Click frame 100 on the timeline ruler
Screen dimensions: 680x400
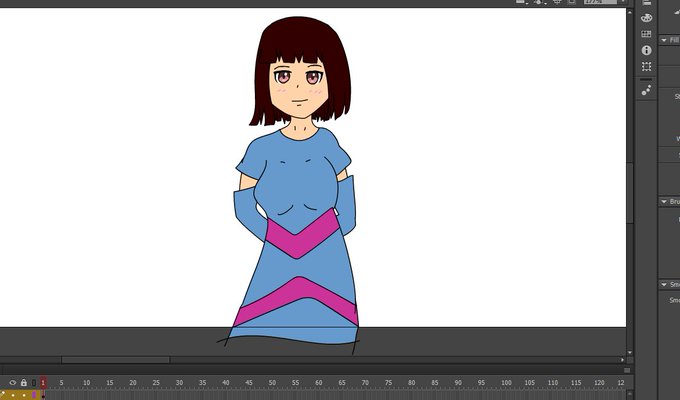[x=506, y=383]
